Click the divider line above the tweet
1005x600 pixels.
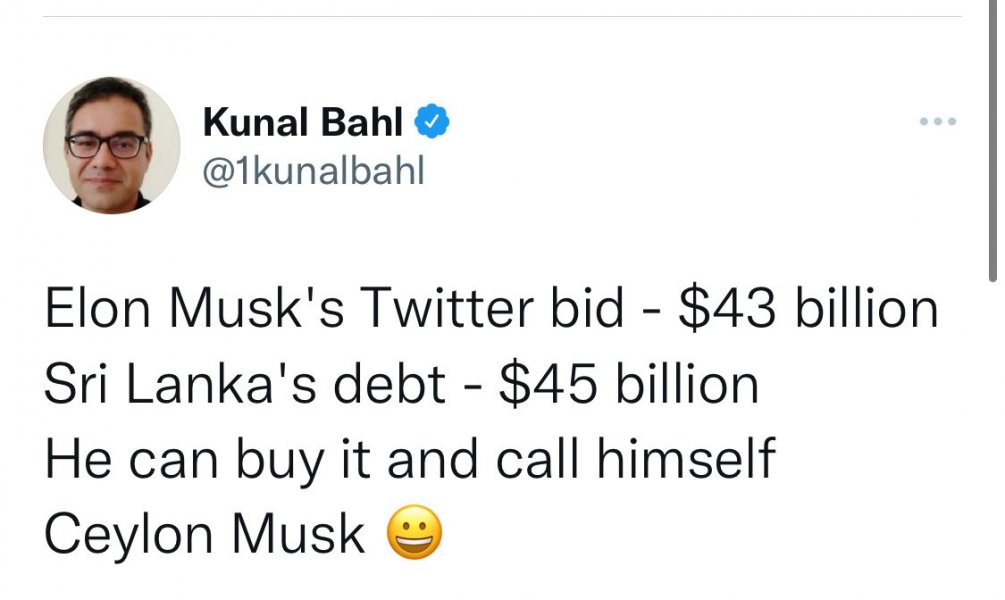pyautogui.click(x=500, y=17)
